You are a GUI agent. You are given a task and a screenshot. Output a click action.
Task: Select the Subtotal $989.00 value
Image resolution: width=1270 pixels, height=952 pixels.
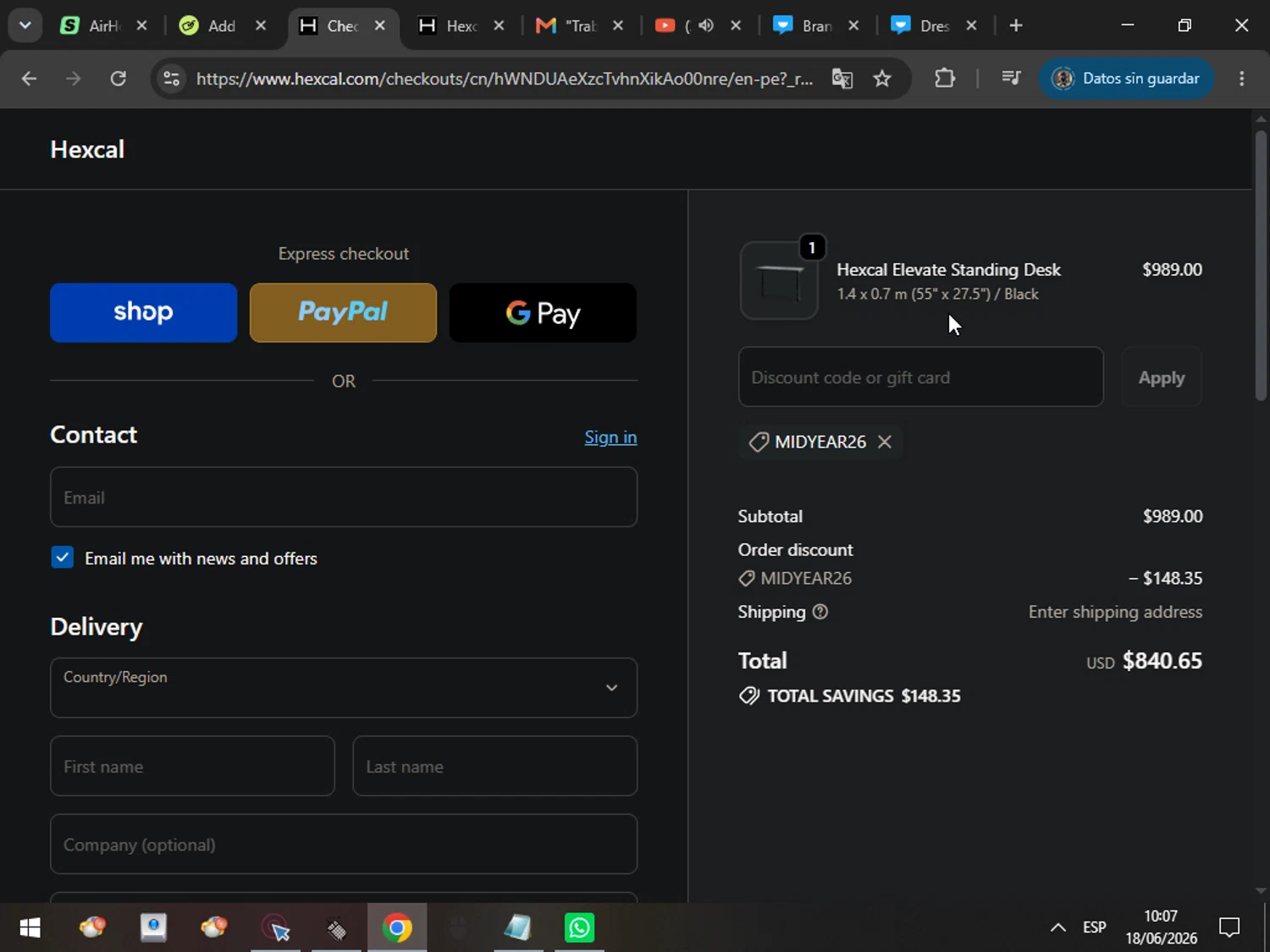tap(1173, 516)
